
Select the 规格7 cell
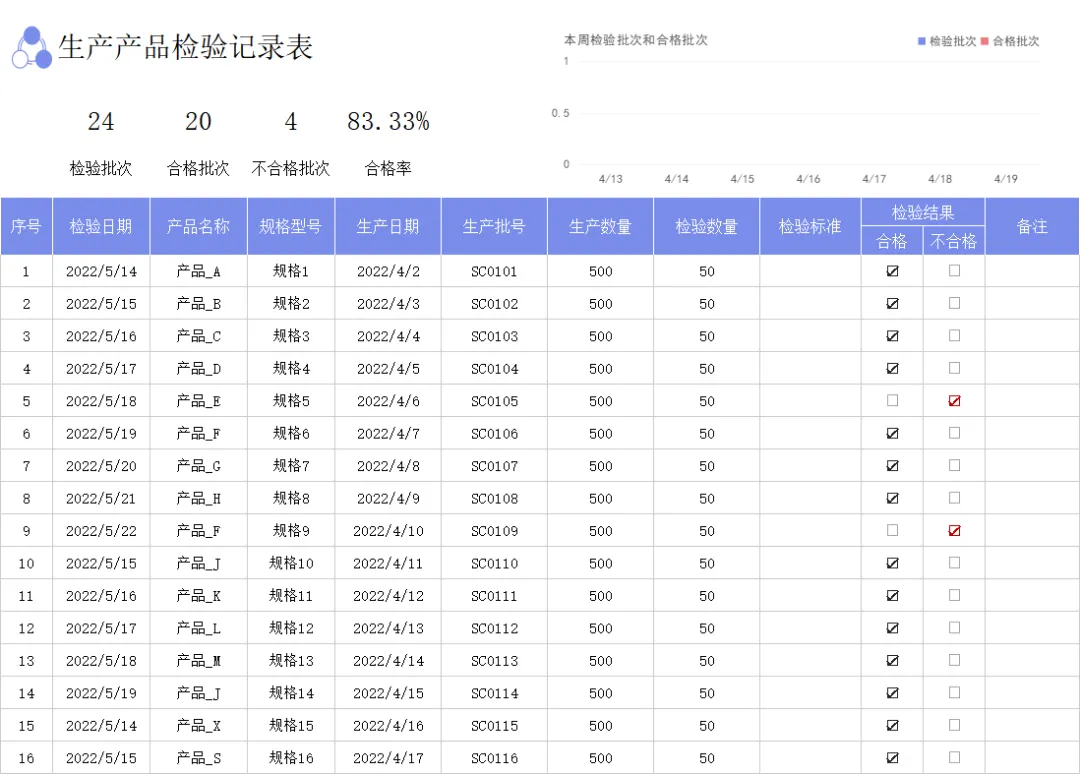[291, 466]
